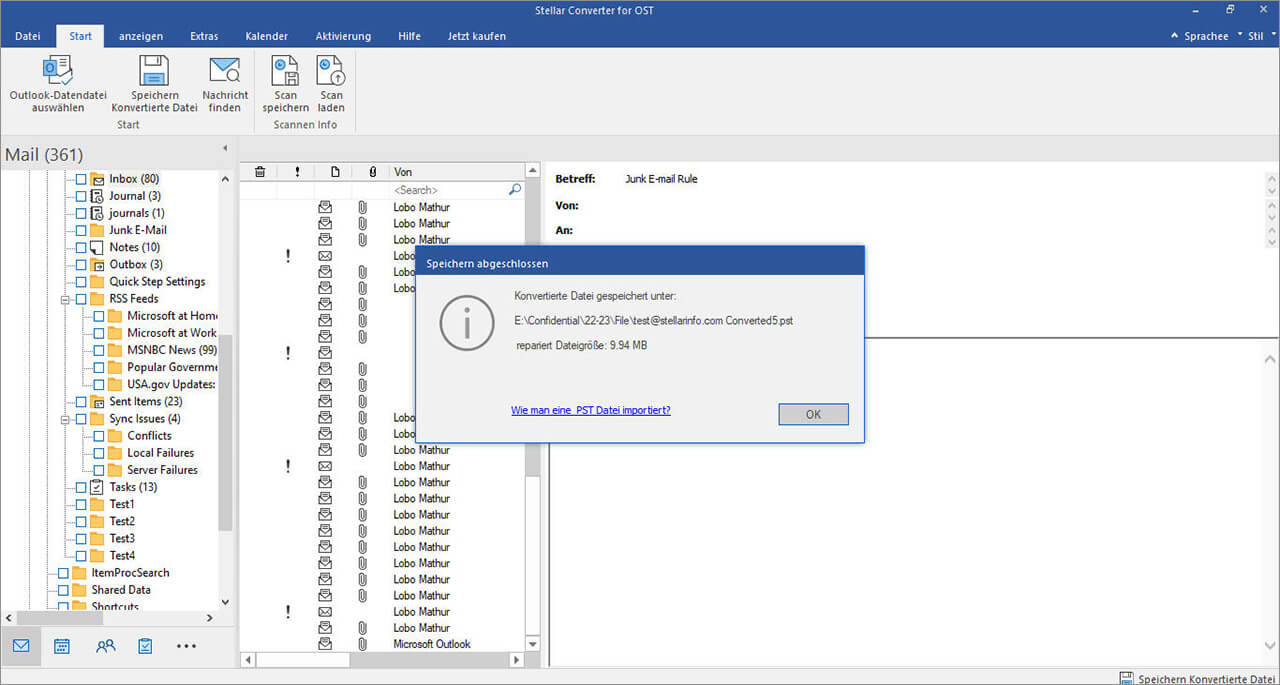
Task: Open Contacts view icon at bottom
Action: pyautogui.click(x=105, y=646)
